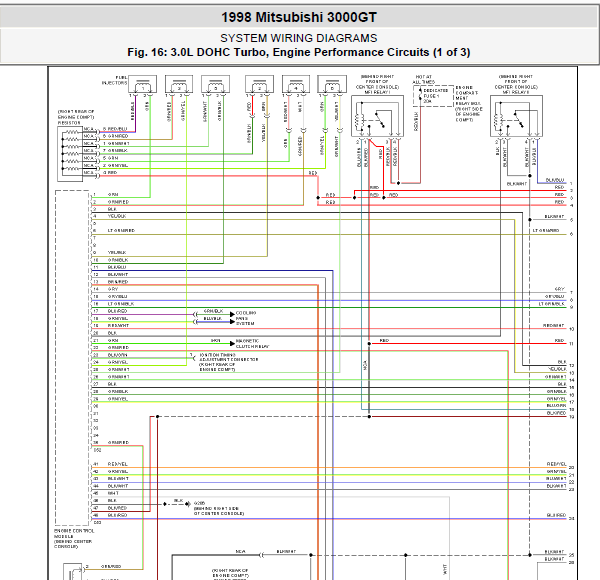The image size is (600, 580).
Task: Click the 'RESISTOR' label by engine compartment note
Action: point(69,123)
